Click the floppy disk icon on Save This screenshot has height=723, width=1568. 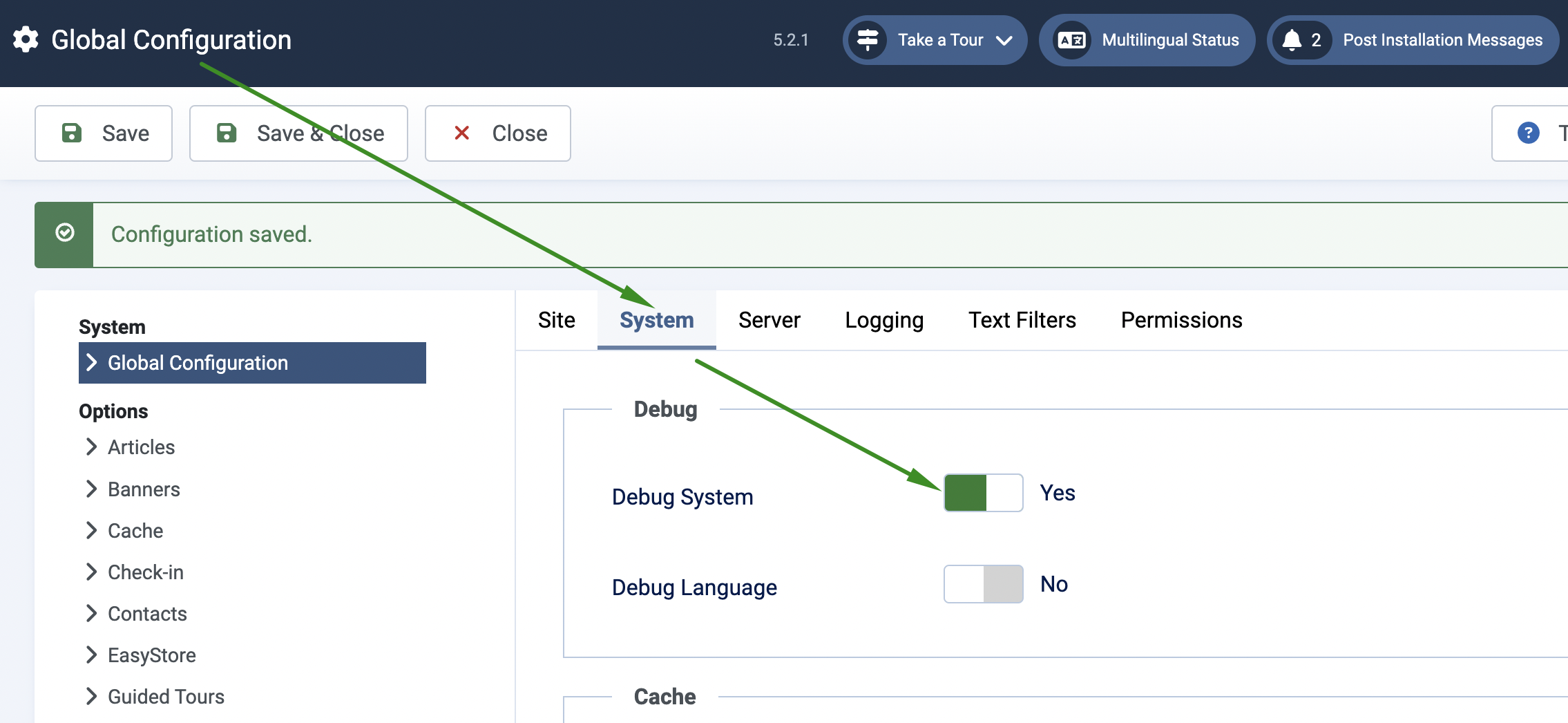coord(72,133)
